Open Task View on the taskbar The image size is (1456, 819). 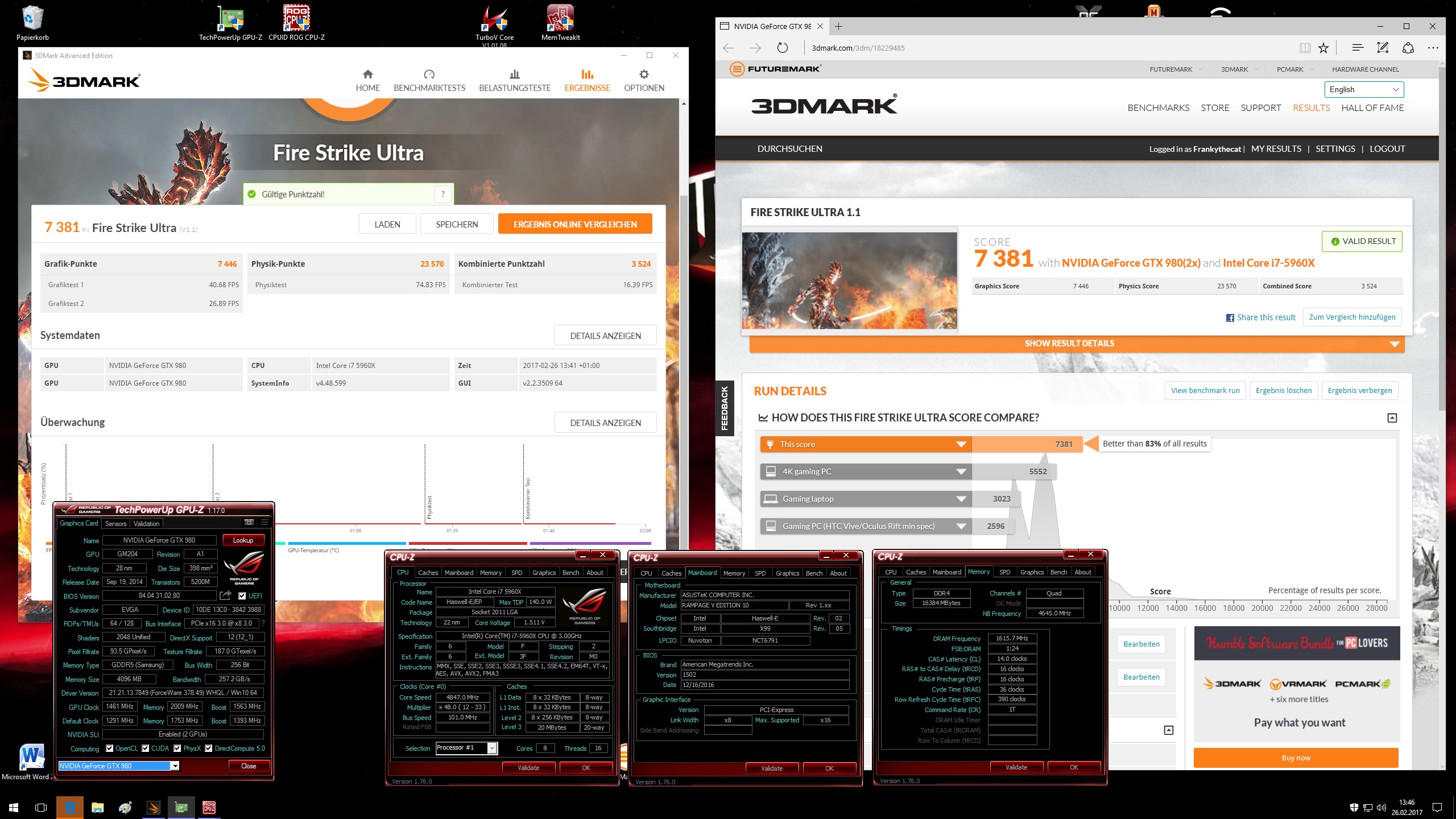(41, 807)
